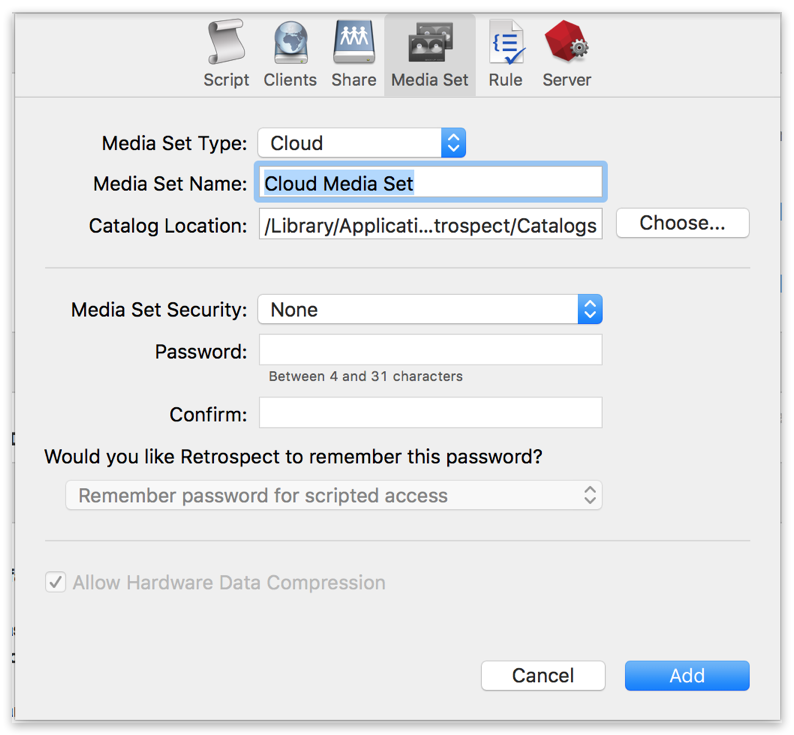The width and height of the screenshot is (794, 735).
Task: Click the Confirm password field
Action: (x=431, y=413)
